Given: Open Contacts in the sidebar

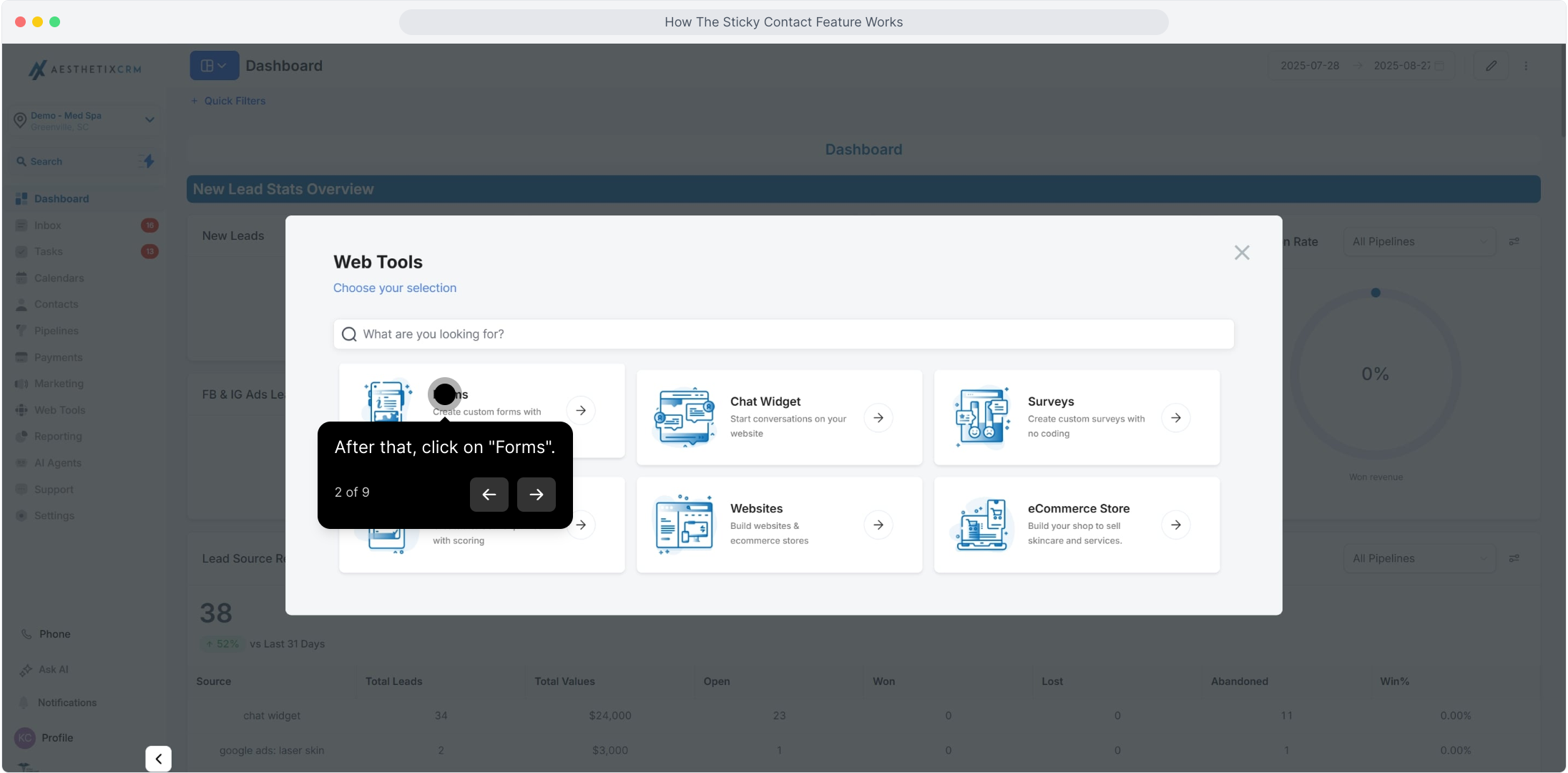Looking at the screenshot, I should pos(86,304).
